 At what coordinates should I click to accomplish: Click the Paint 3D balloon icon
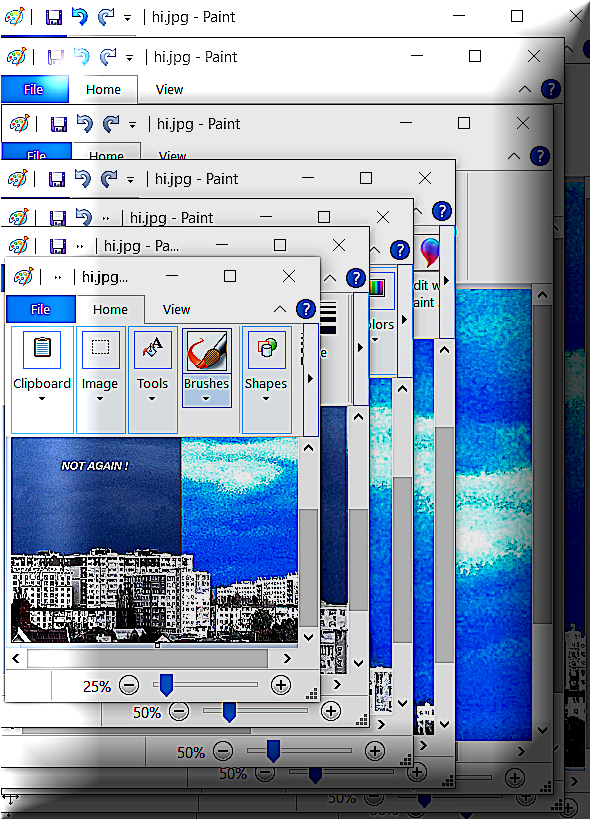click(x=429, y=252)
